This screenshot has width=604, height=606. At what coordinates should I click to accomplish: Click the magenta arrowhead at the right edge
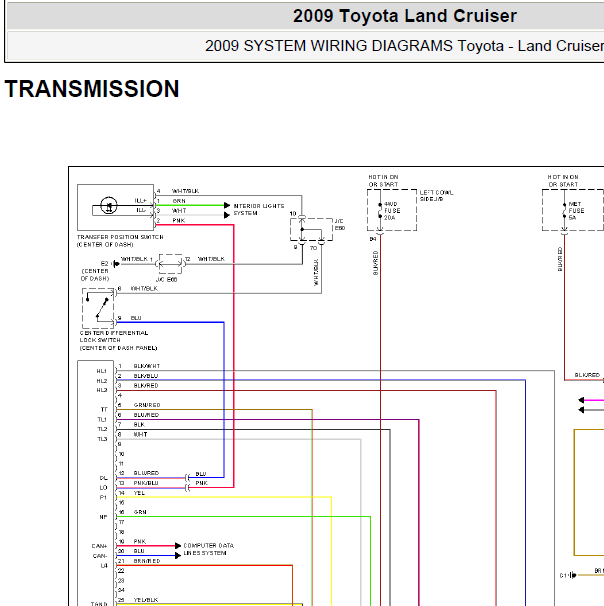(581, 400)
